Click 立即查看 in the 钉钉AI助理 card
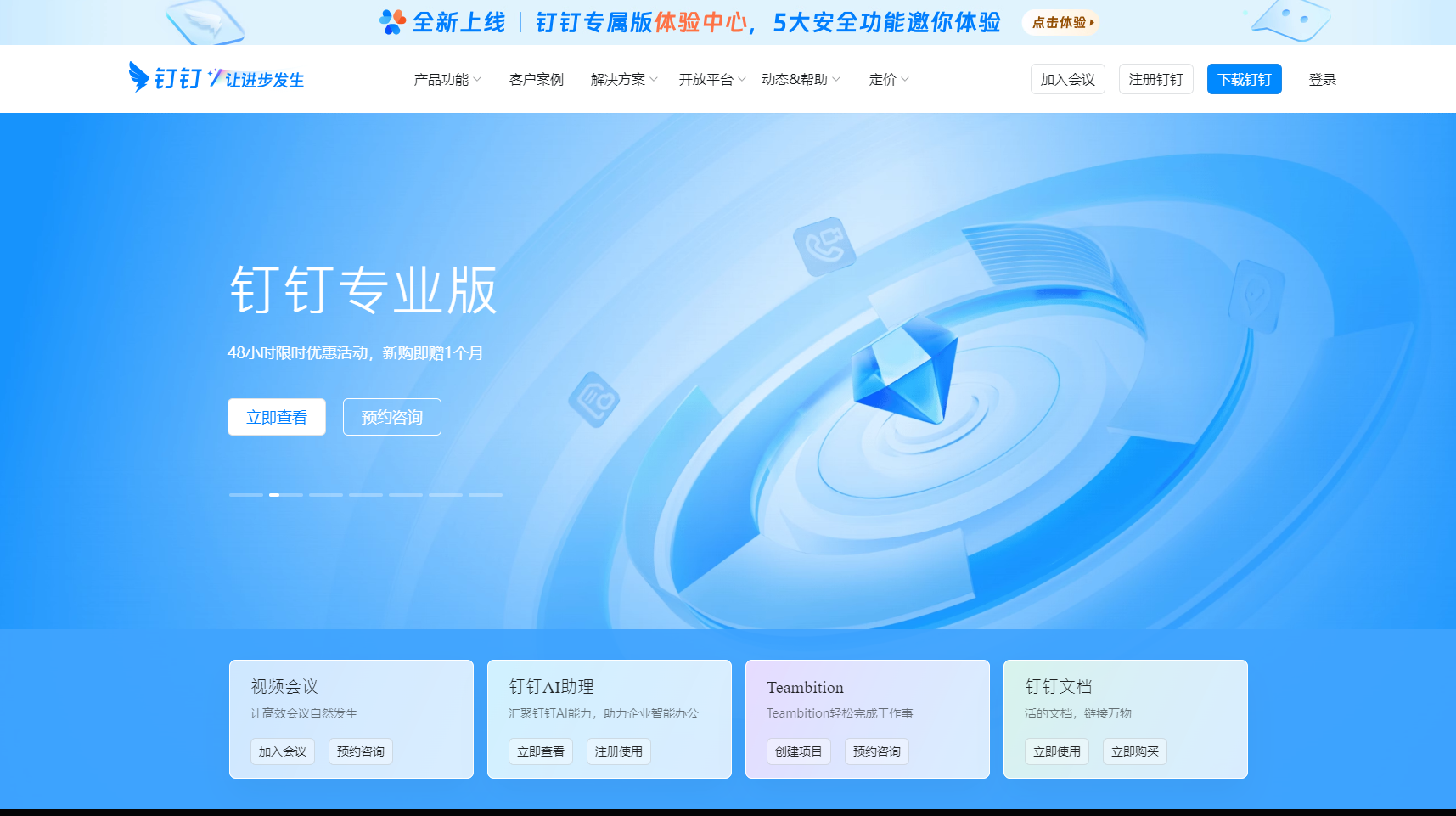 click(541, 751)
